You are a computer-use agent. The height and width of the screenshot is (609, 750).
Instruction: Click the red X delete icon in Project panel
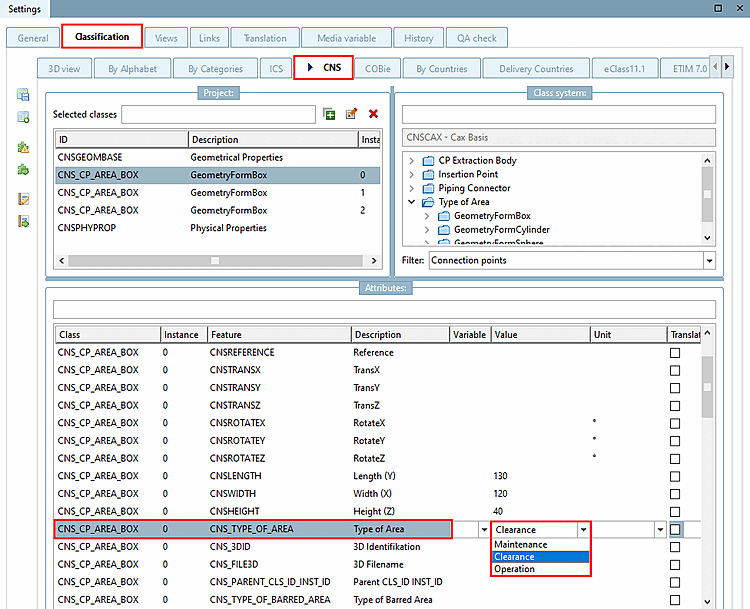(x=373, y=115)
